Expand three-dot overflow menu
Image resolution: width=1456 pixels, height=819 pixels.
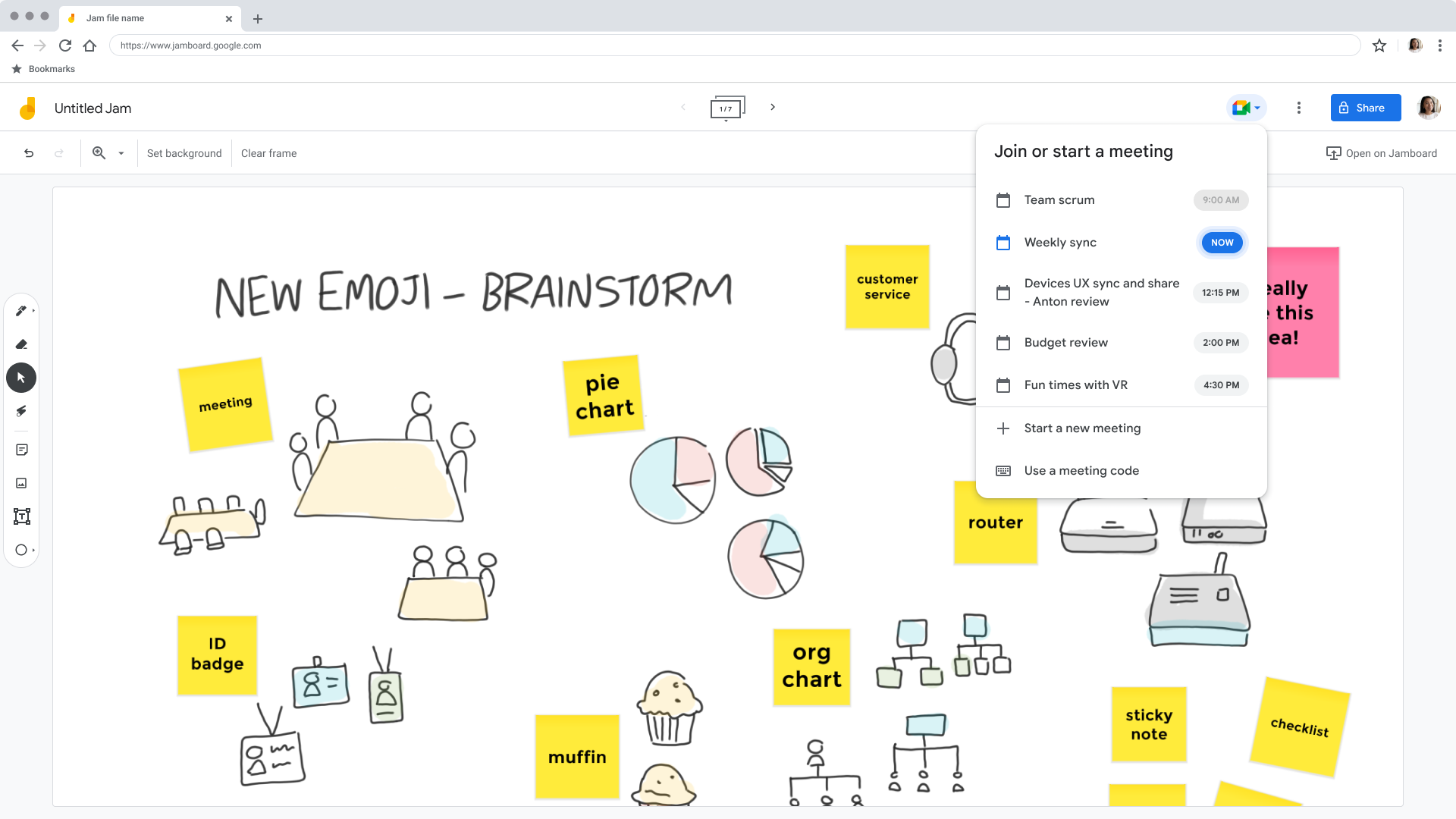coord(1298,107)
